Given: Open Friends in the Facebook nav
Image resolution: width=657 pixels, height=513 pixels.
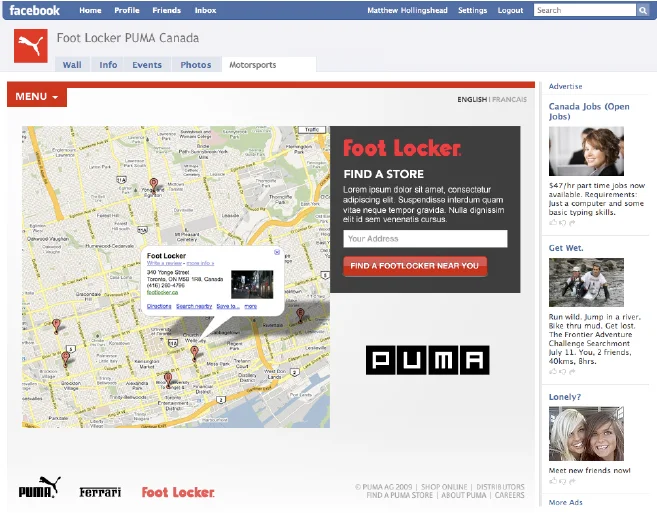Looking at the screenshot, I should (166, 10).
